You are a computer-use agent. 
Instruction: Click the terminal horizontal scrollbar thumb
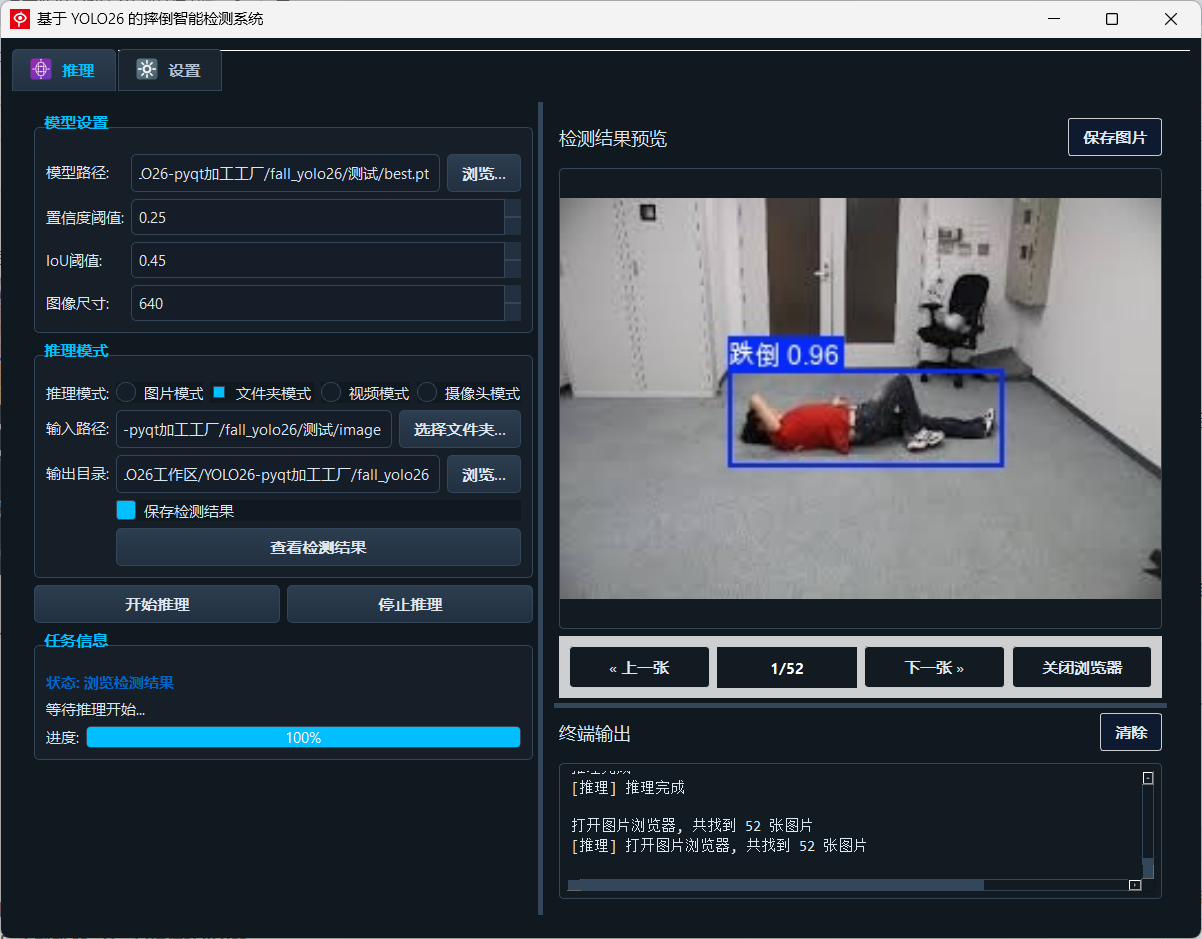click(x=775, y=885)
